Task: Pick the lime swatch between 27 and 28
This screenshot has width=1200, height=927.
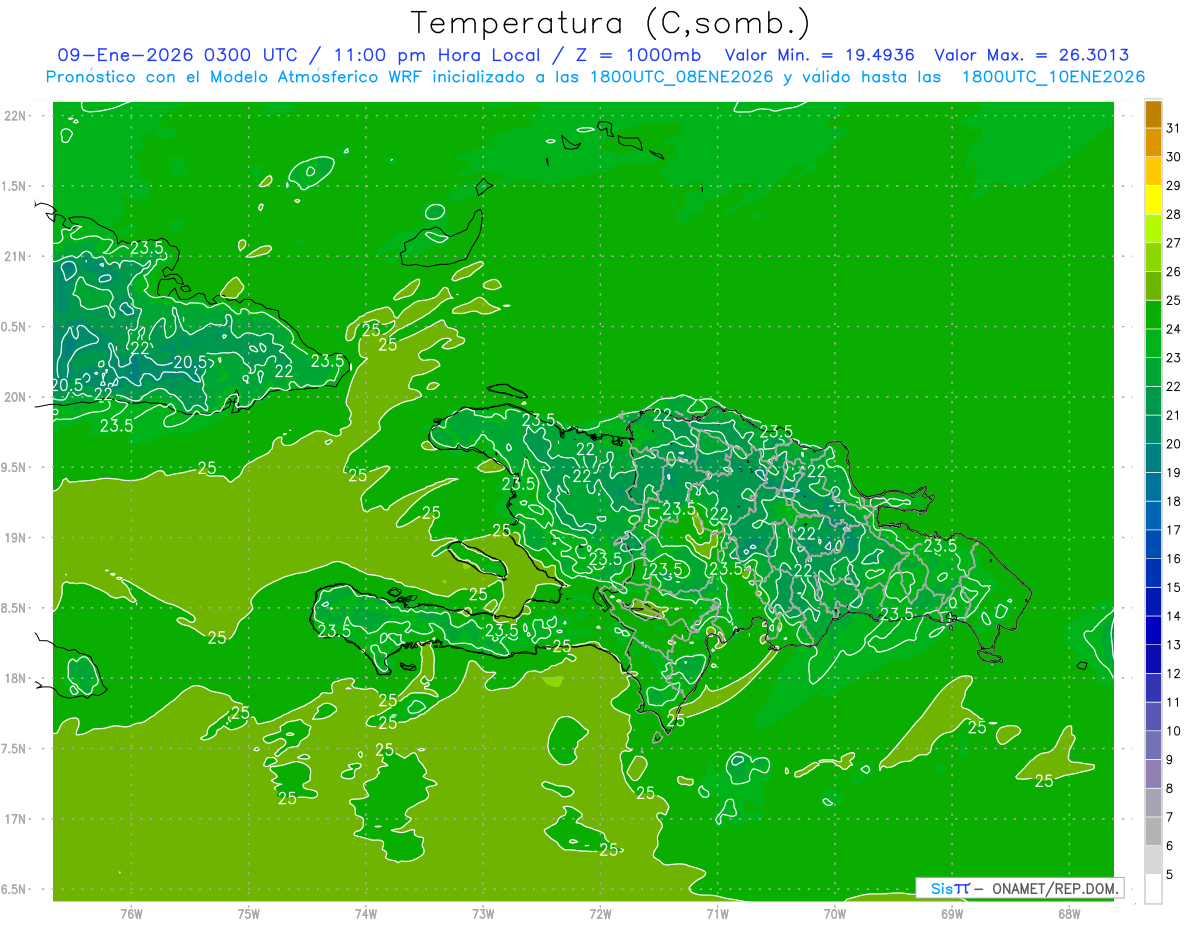Action: pyautogui.click(x=1153, y=229)
